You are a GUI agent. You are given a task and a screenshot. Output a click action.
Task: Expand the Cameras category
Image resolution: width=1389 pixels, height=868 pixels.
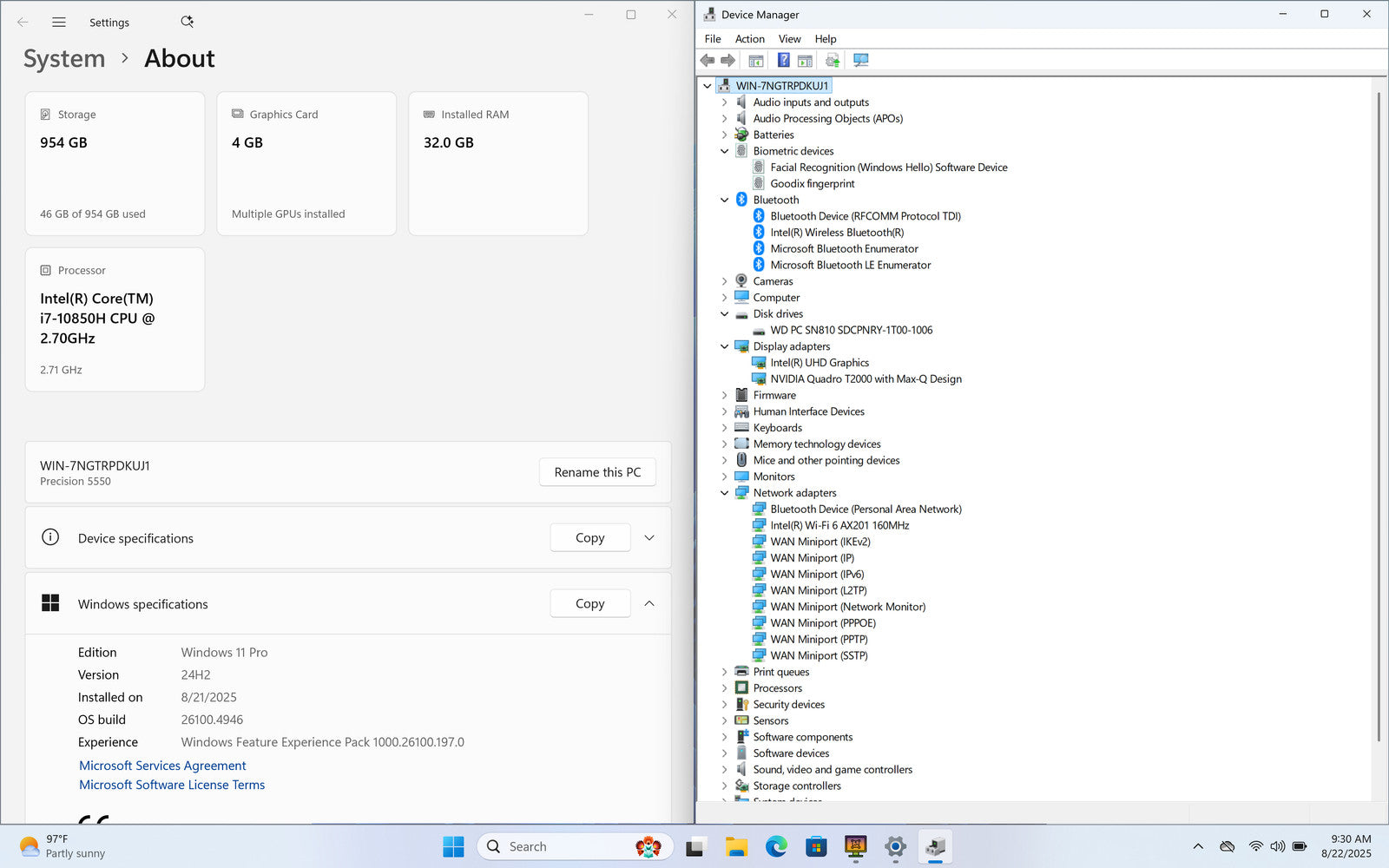tap(725, 281)
